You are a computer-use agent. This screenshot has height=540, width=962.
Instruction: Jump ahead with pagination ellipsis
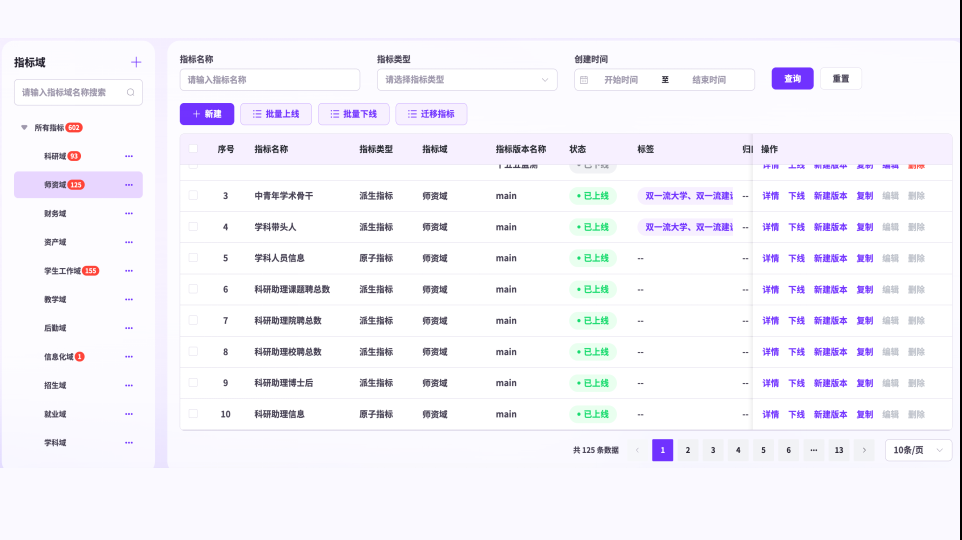[x=814, y=450]
